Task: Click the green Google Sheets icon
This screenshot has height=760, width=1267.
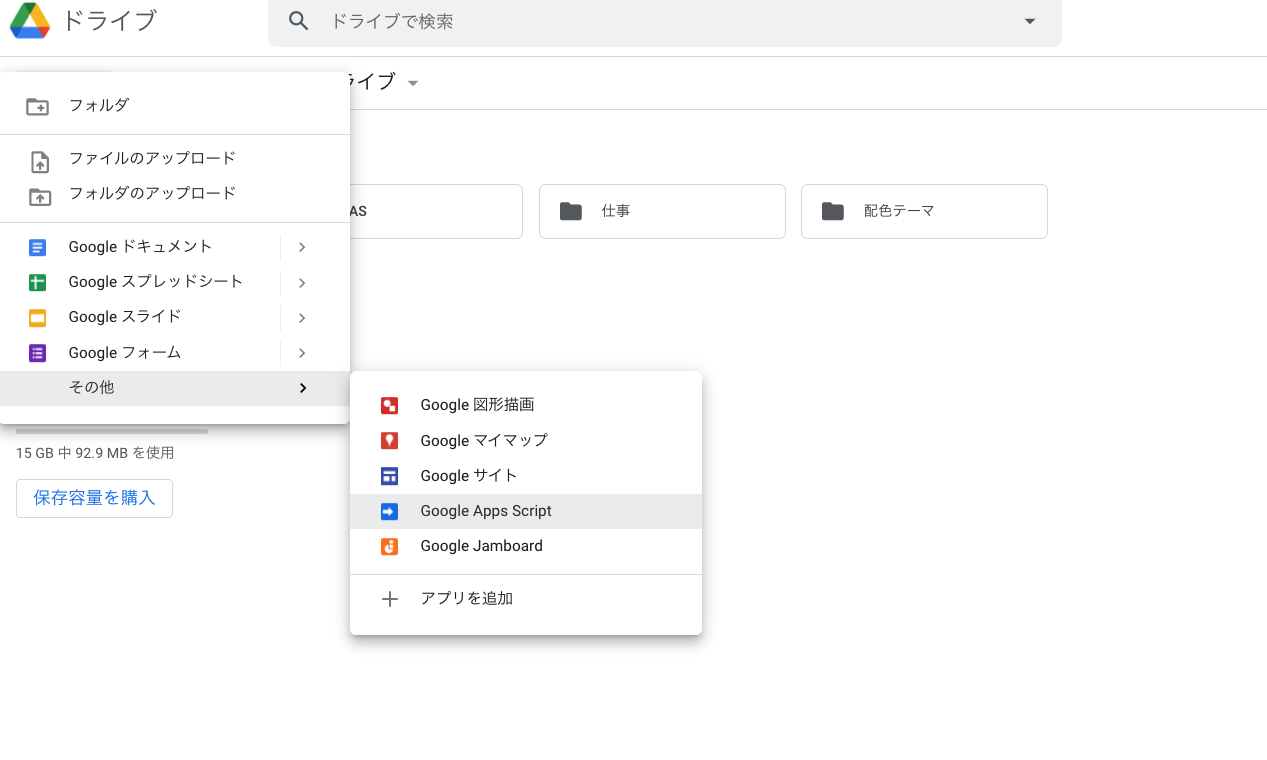Action: [x=38, y=283]
